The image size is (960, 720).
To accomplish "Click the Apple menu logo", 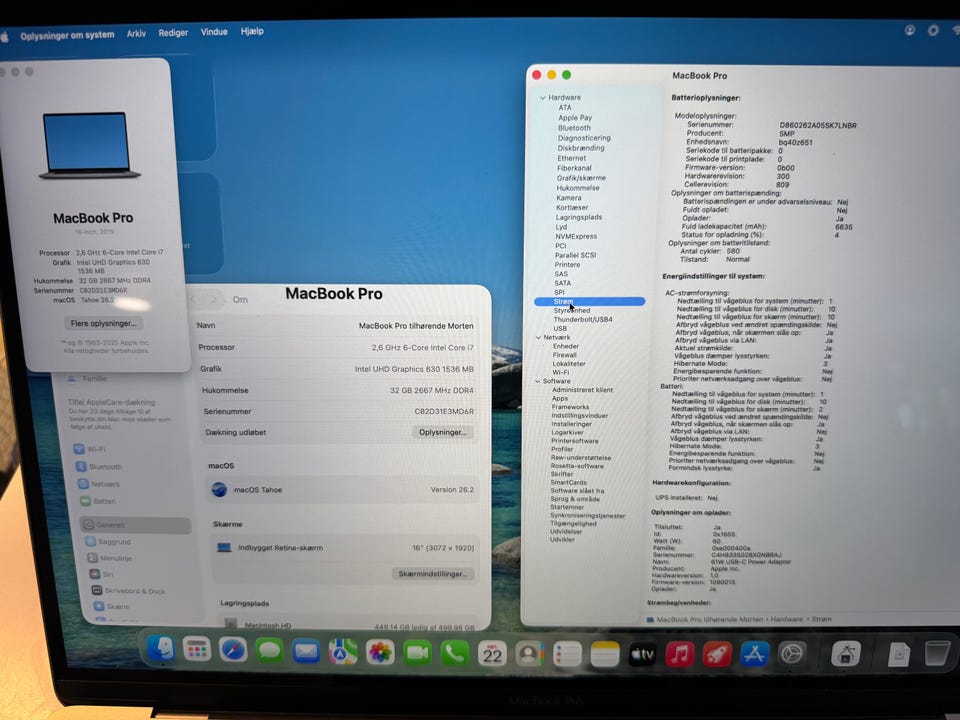I will tap(4, 37).
